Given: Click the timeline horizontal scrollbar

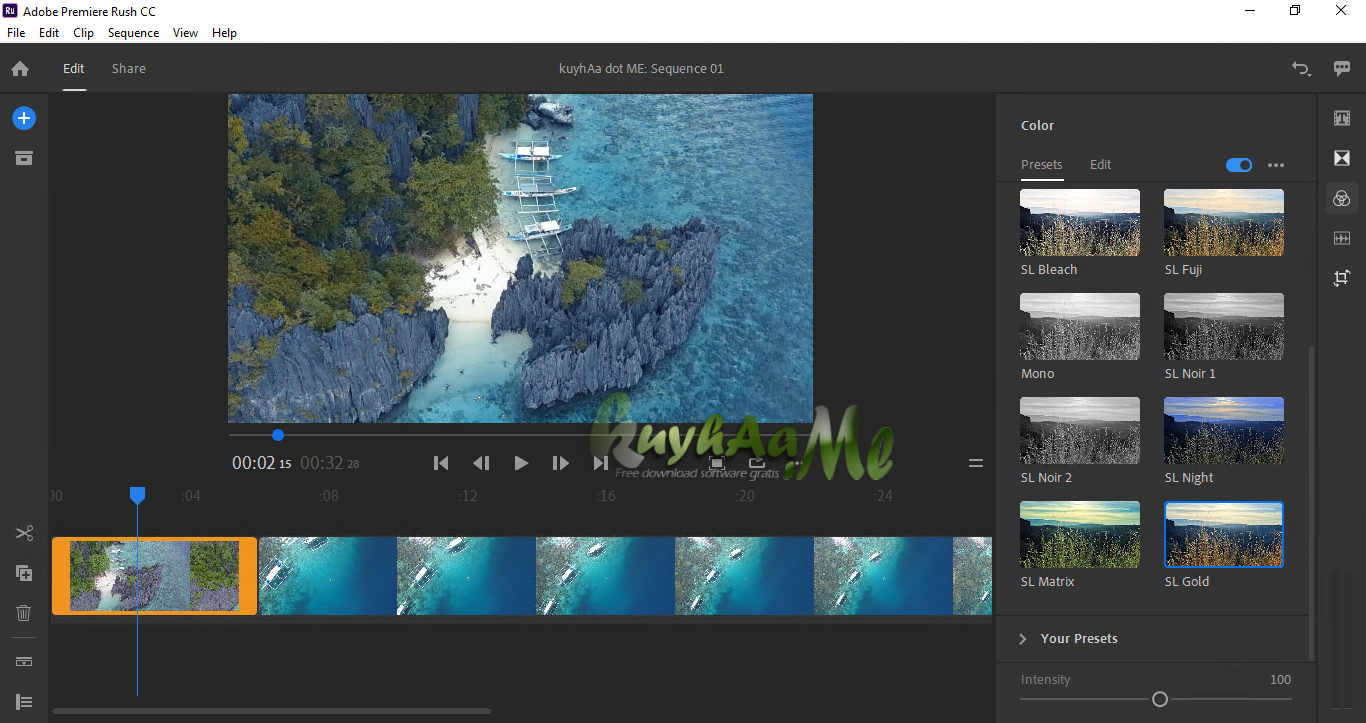Looking at the screenshot, I should tap(271, 712).
